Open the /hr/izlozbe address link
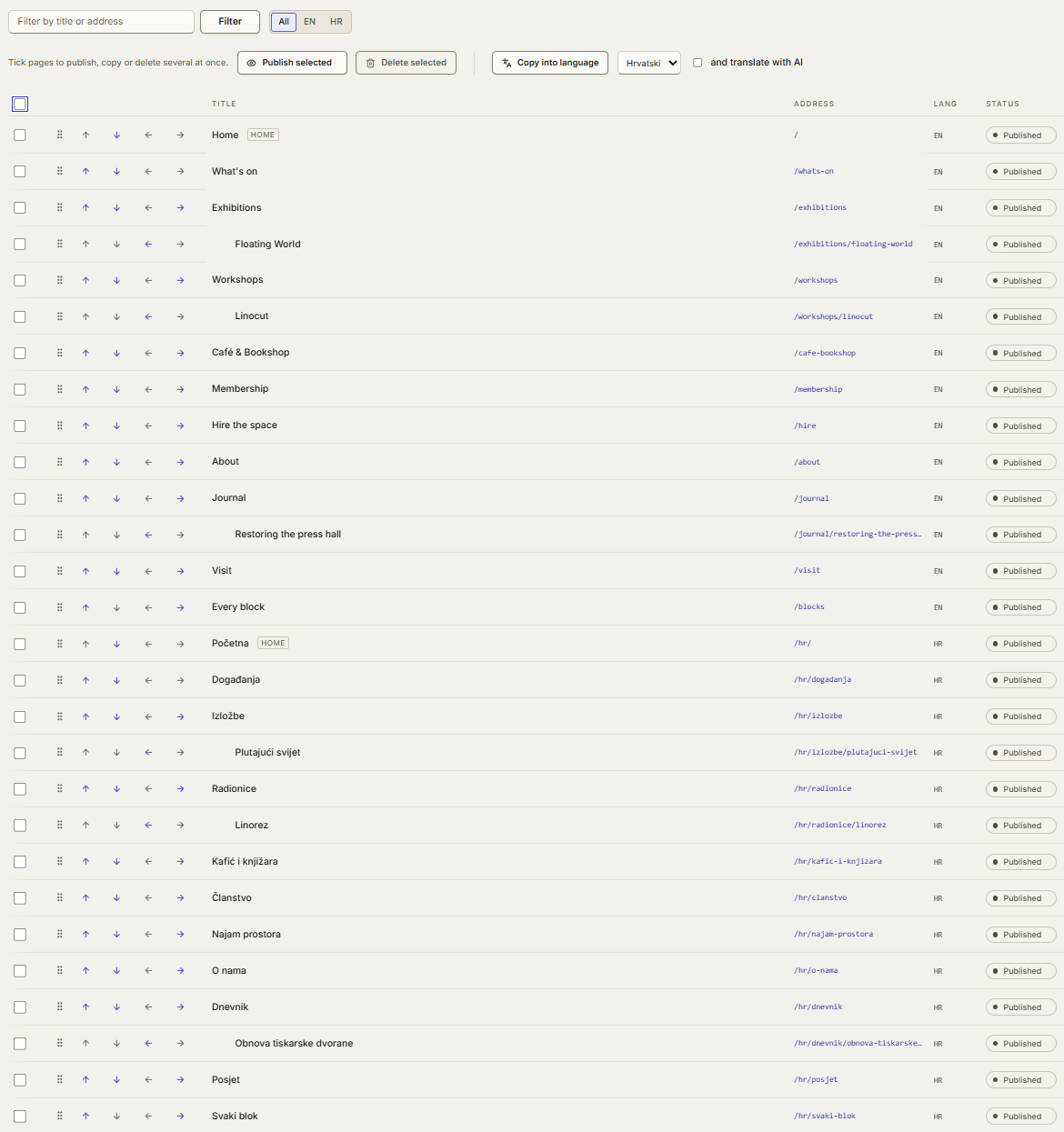The height and width of the screenshot is (1132, 1064). click(818, 716)
